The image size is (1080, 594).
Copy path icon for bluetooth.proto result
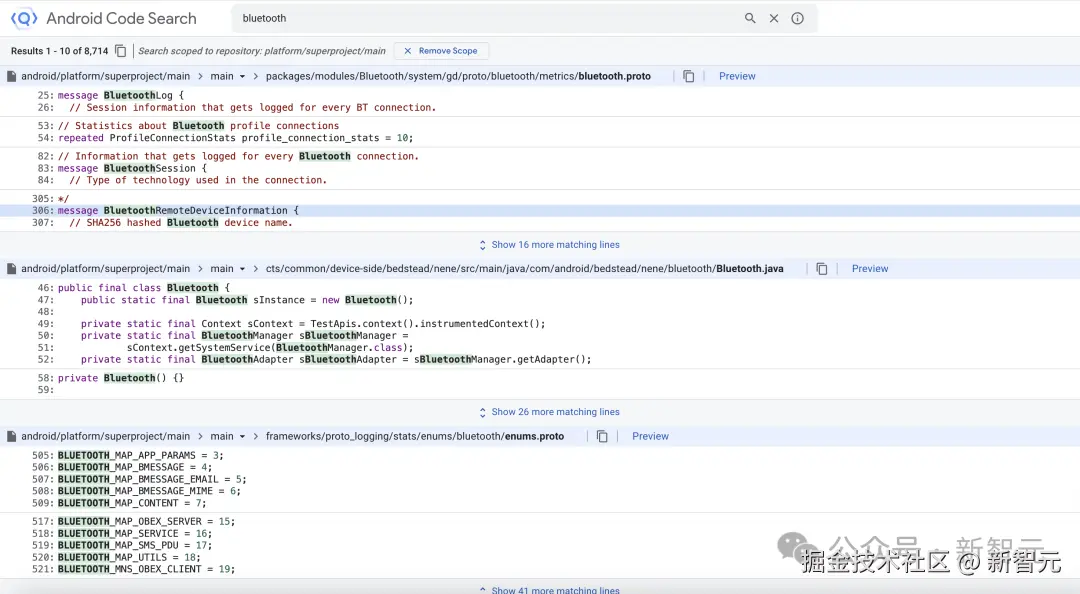pyautogui.click(x=688, y=76)
